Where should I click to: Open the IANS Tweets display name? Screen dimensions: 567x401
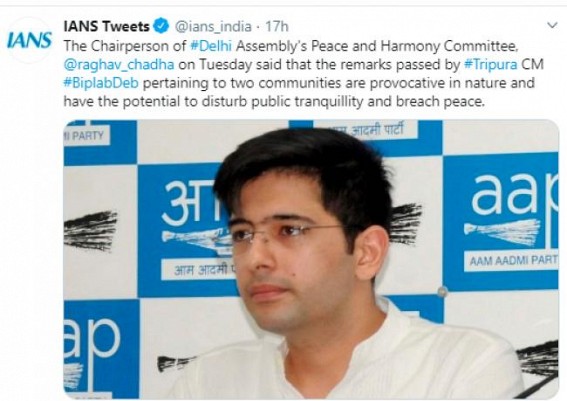pyautogui.click(x=106, y=26)
